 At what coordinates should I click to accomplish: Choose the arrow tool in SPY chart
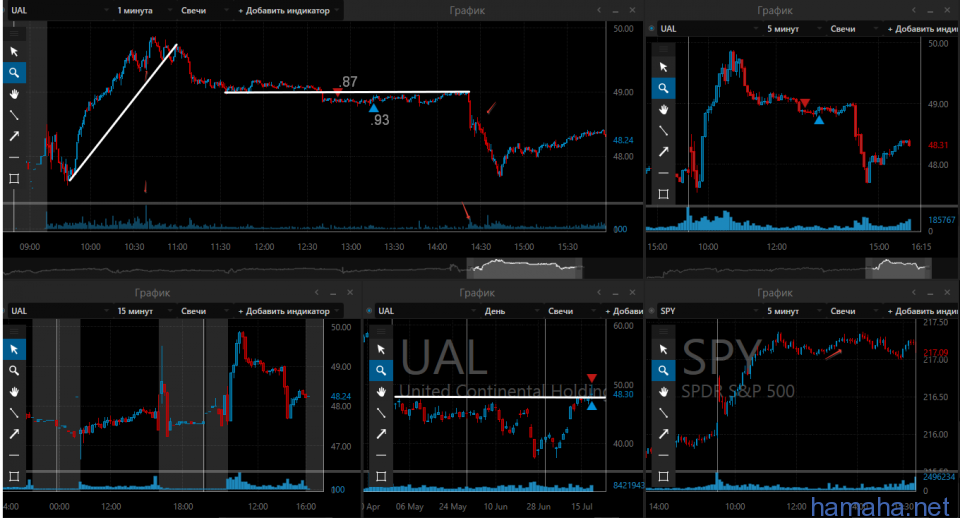(x=663, y=434)
